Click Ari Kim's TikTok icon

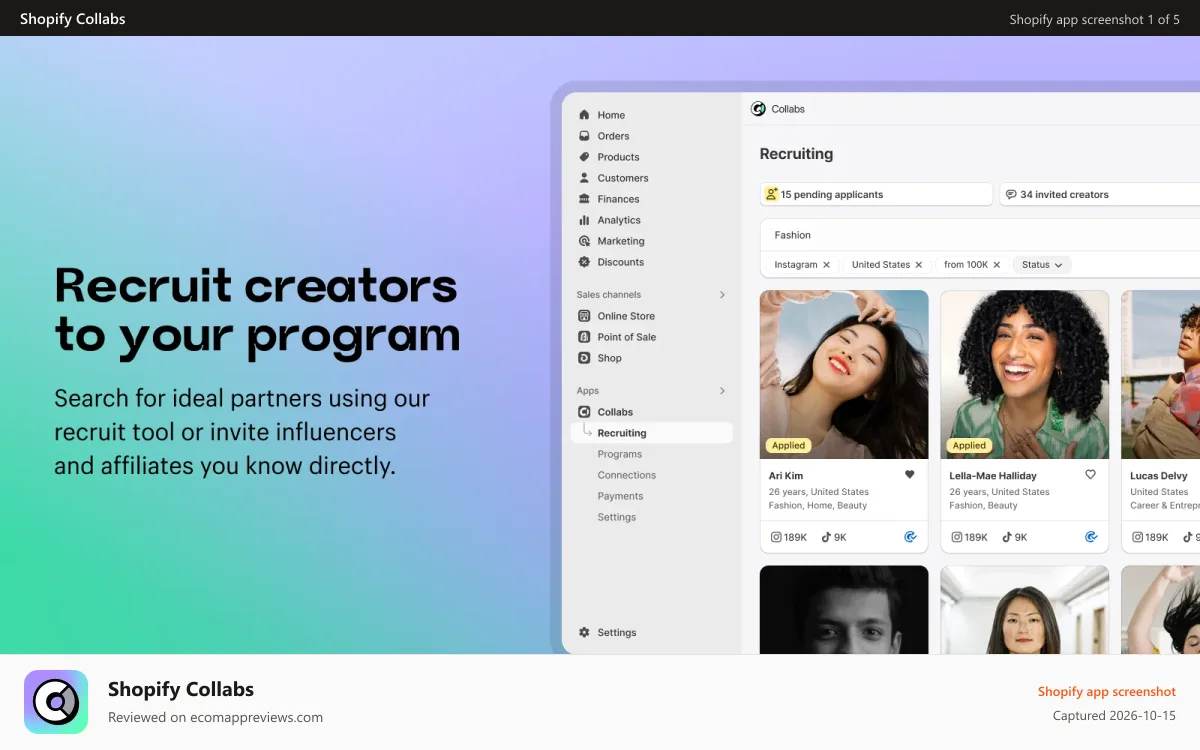pos(826,537)
